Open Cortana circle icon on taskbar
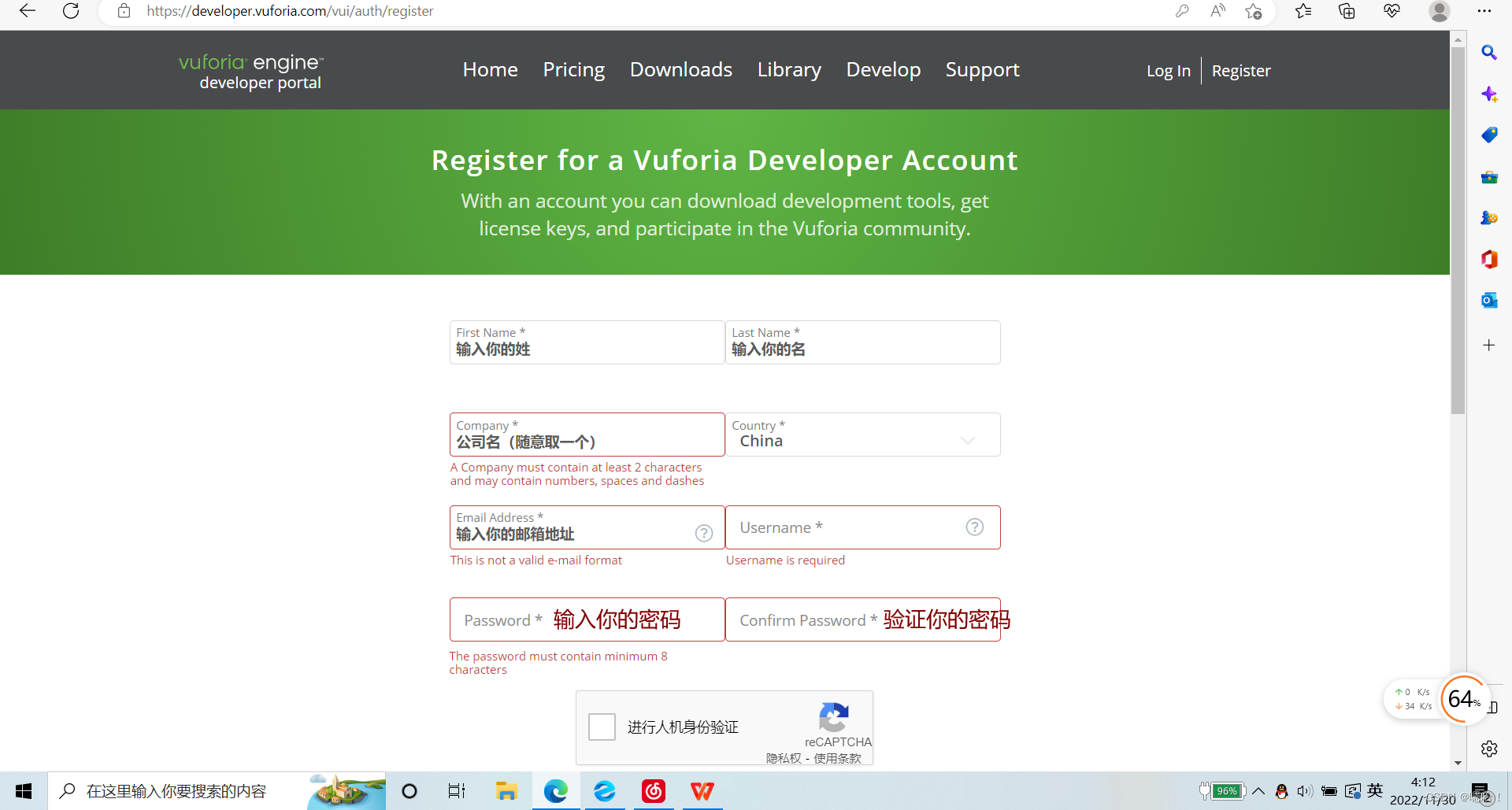This screenshot has width=1512, height=810. coord(409,791)
